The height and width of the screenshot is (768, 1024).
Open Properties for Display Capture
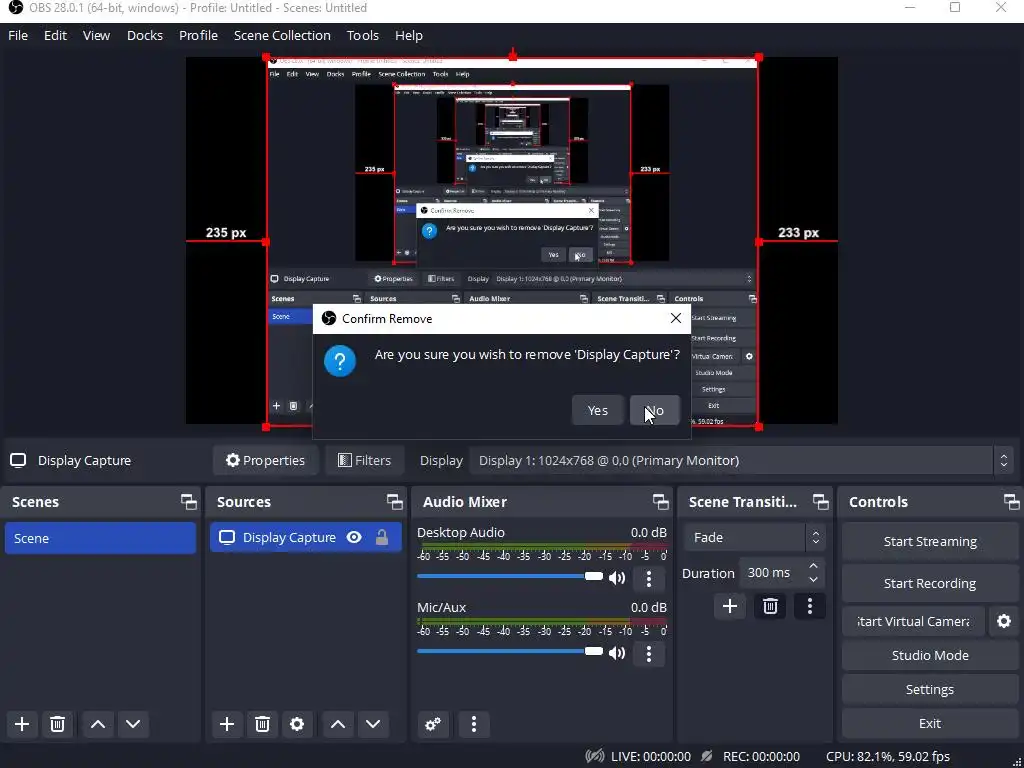click(x=265, y=460)
